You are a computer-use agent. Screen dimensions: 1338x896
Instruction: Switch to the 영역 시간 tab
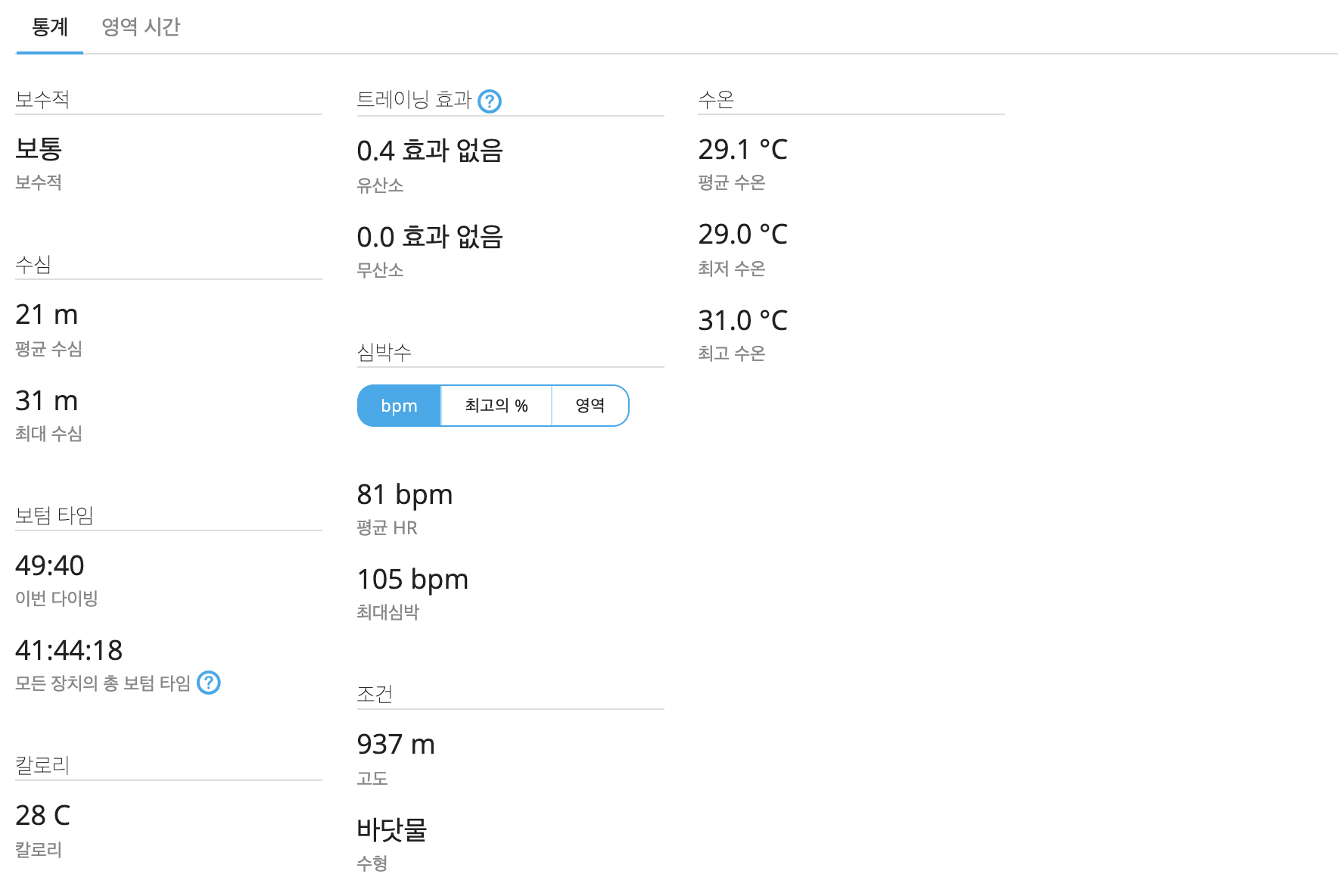[141, 27]
